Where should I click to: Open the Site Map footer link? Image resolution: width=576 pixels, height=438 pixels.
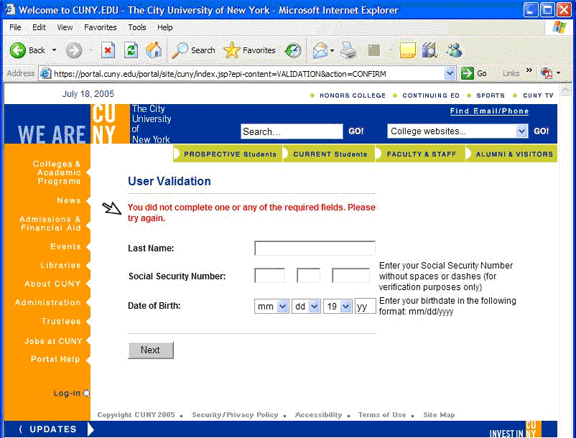439,415
